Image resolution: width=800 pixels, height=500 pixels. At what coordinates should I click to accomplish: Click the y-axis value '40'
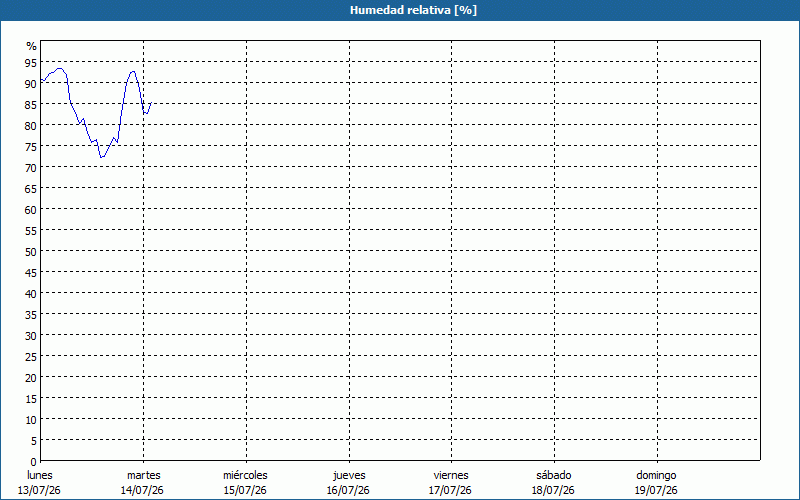[31, 294]
